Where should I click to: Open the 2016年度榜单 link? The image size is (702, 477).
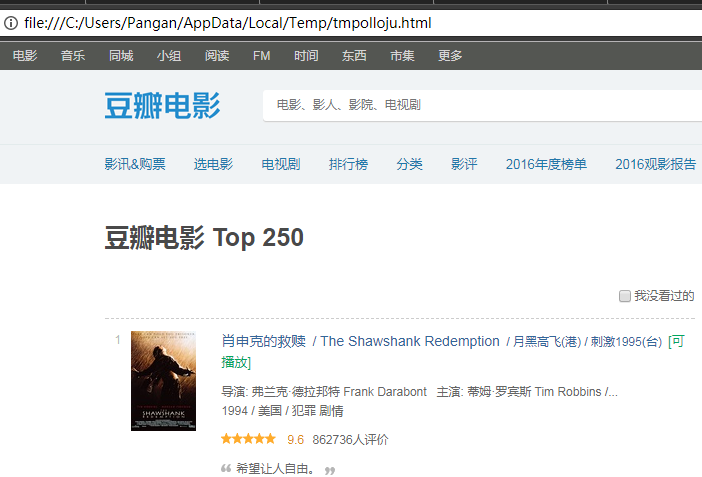pyautogui.click(x=546, y=164)
